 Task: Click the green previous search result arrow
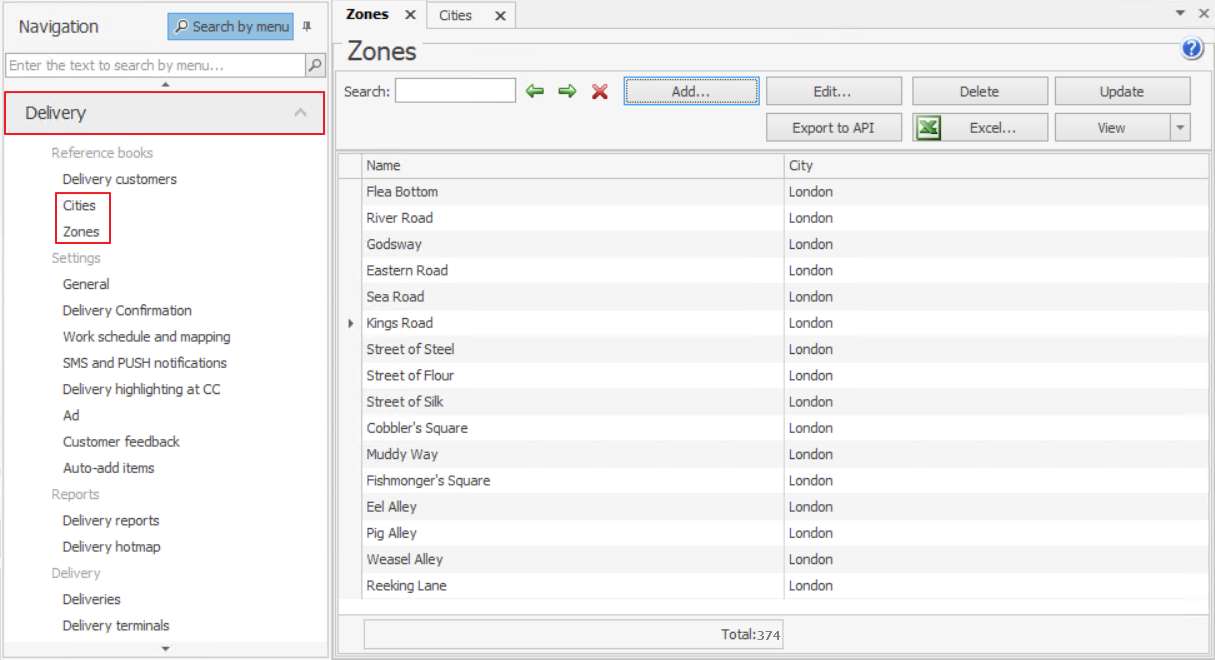click(535, 92)
